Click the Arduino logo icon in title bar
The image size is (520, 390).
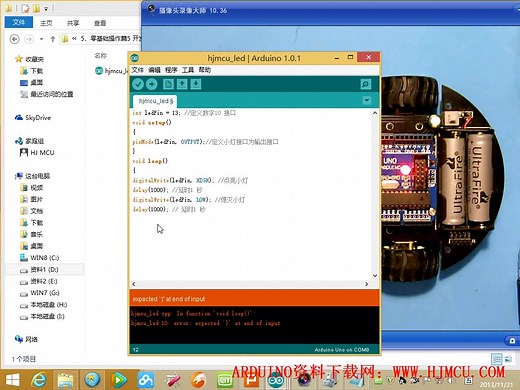point(135,58)
